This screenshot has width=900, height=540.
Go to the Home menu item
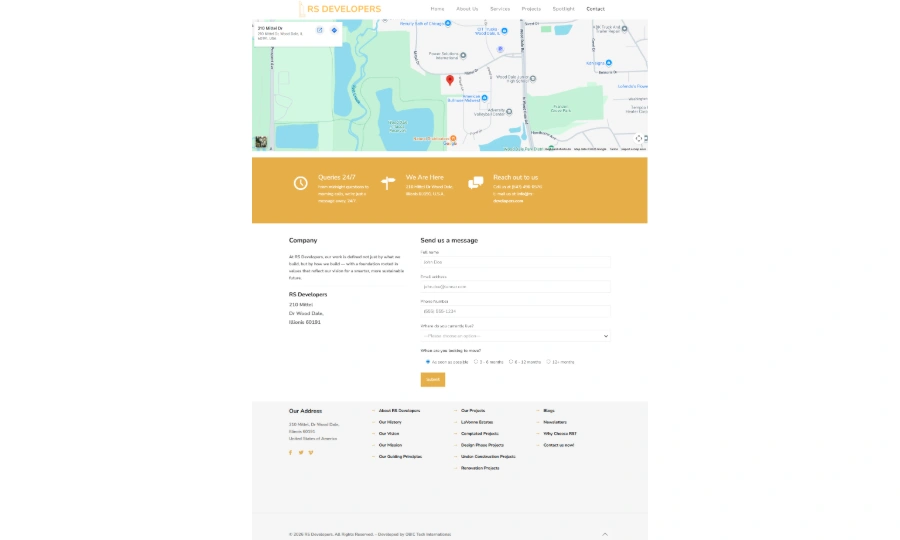click(x=437, y=9)
